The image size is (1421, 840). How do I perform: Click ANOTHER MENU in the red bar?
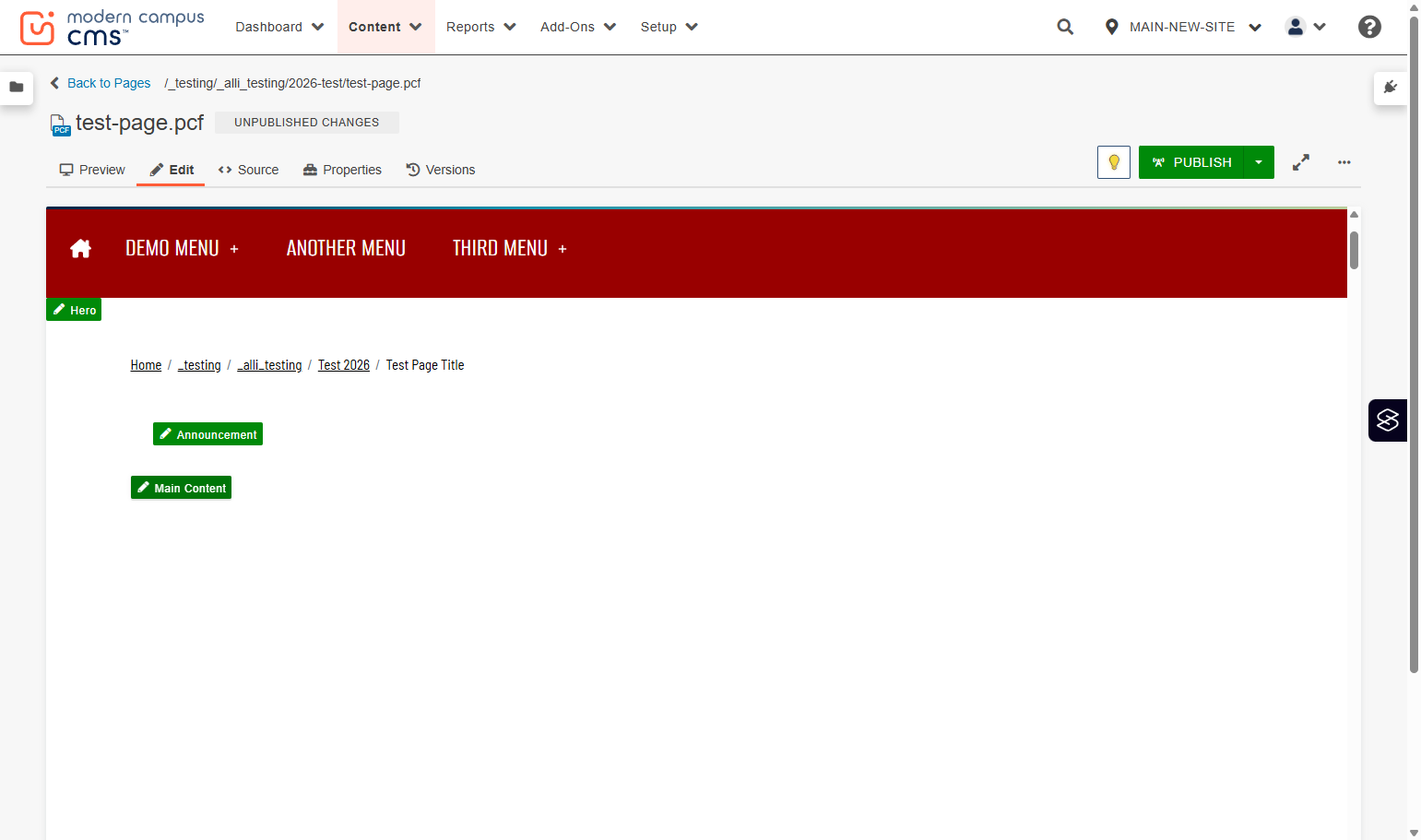point(346,248)
